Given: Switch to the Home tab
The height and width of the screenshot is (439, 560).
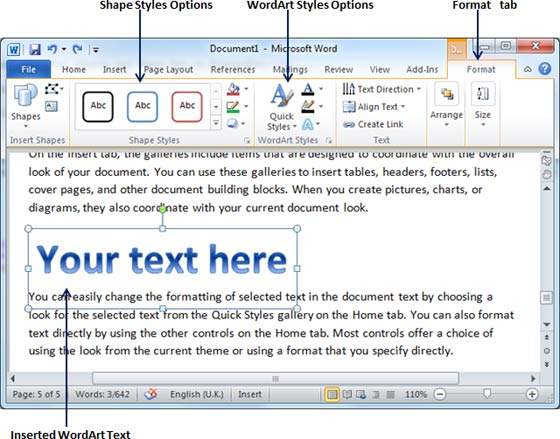Looking at the screenshot, I should (x=74, y=69).
